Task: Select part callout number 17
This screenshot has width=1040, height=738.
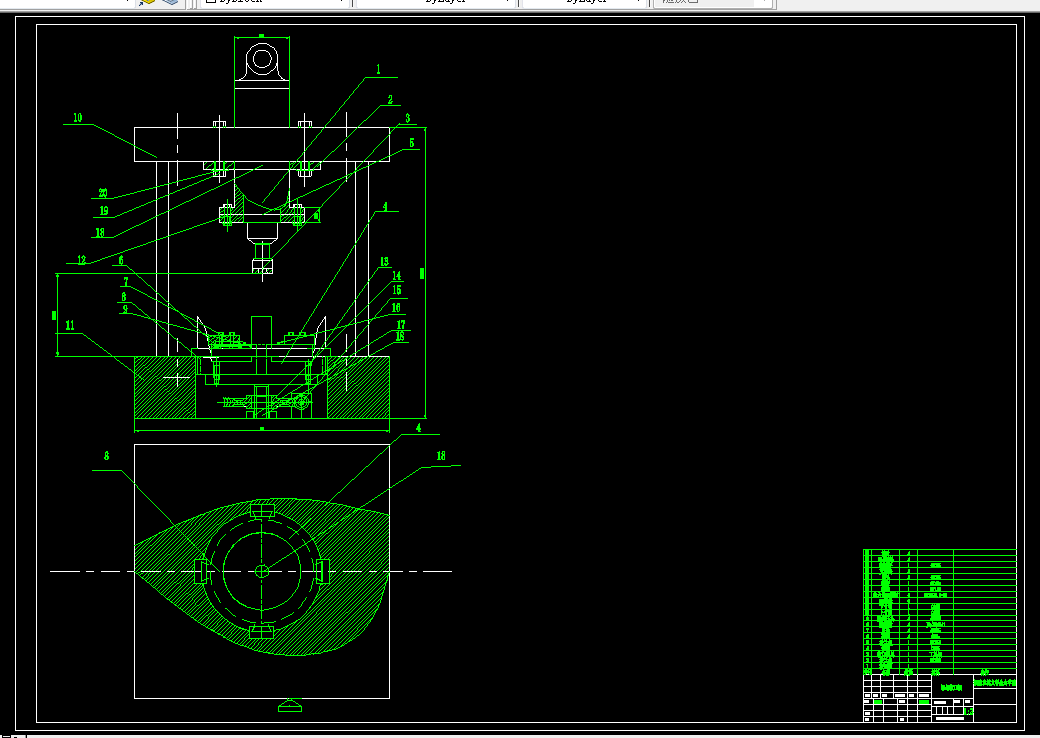Action: pos(401,325)
